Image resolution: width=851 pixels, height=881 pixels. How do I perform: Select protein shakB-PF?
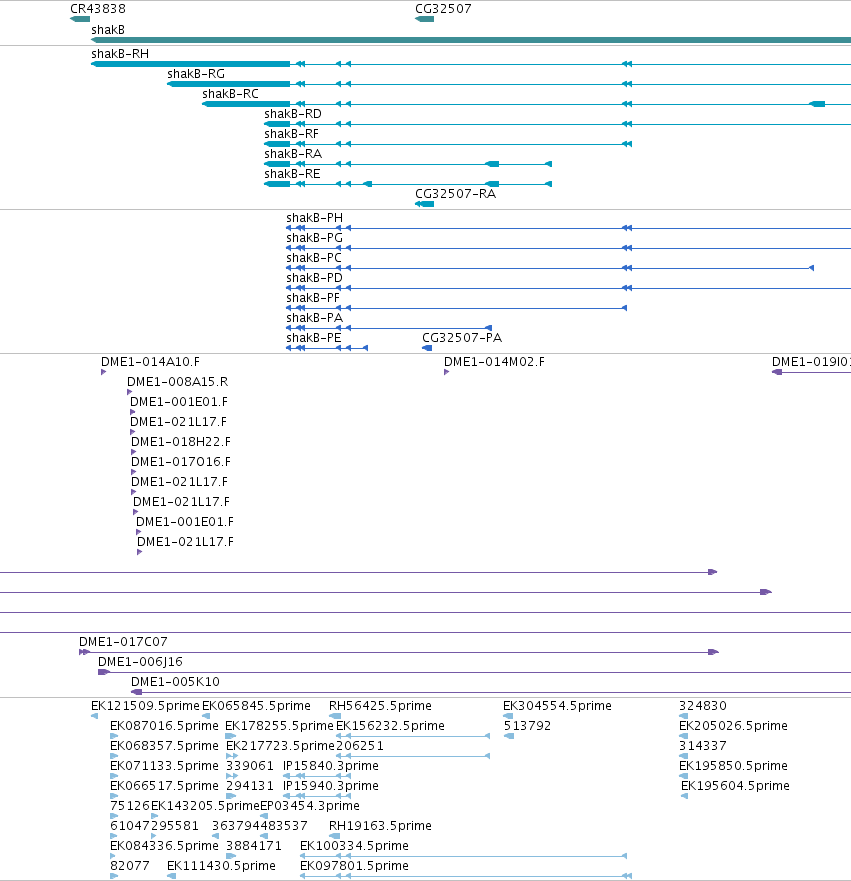click(456, 308)
